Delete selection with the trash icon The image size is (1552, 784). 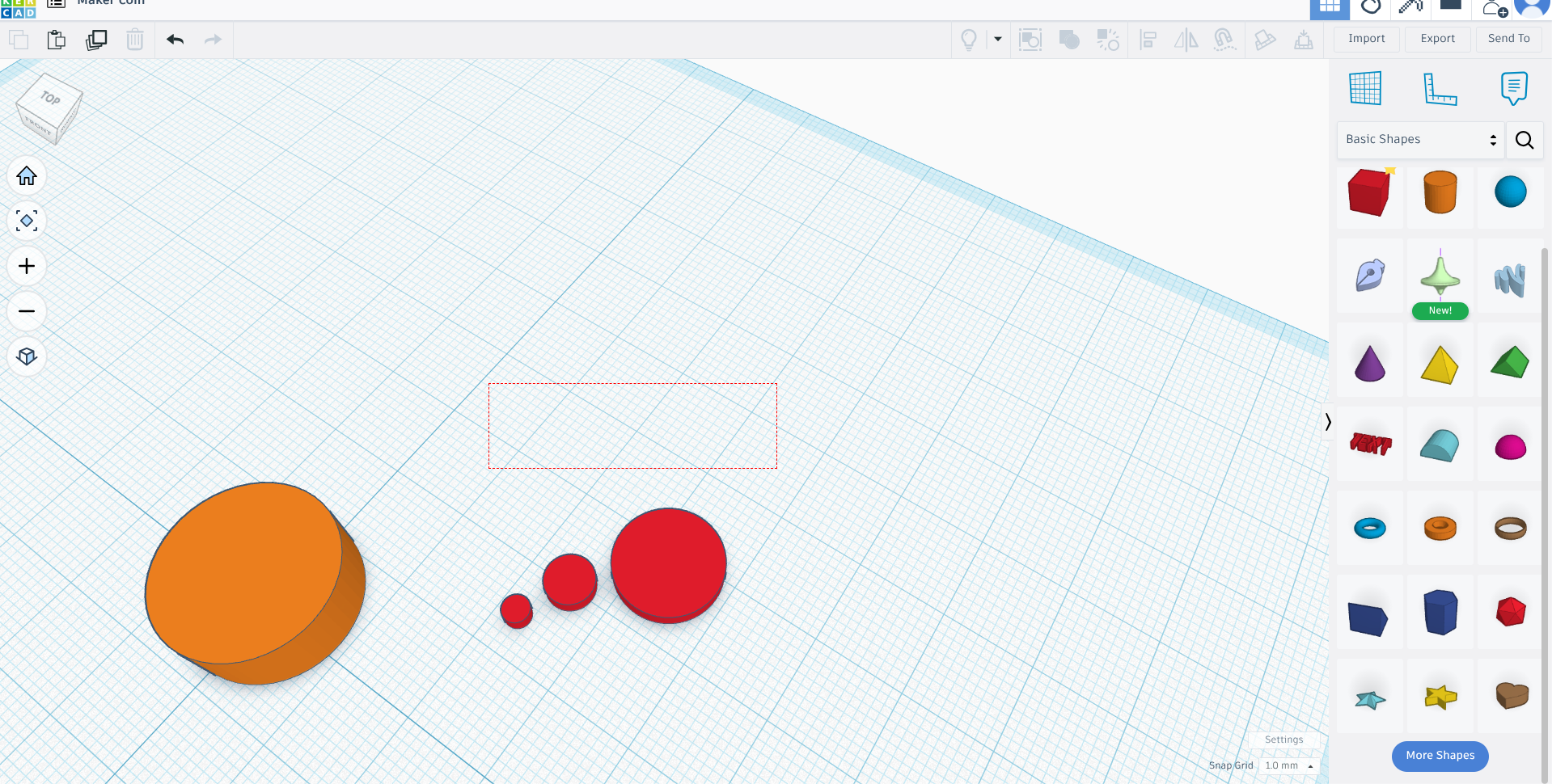135,39
